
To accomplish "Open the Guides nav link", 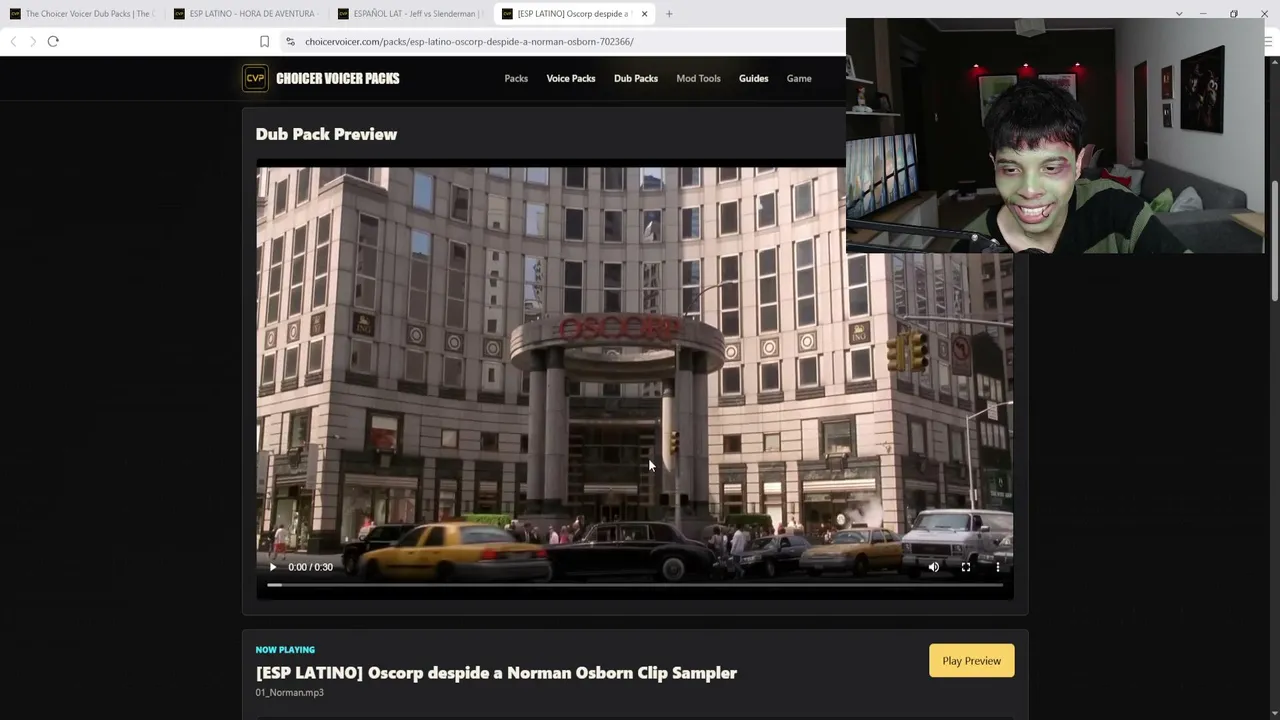I will (754, 78).
